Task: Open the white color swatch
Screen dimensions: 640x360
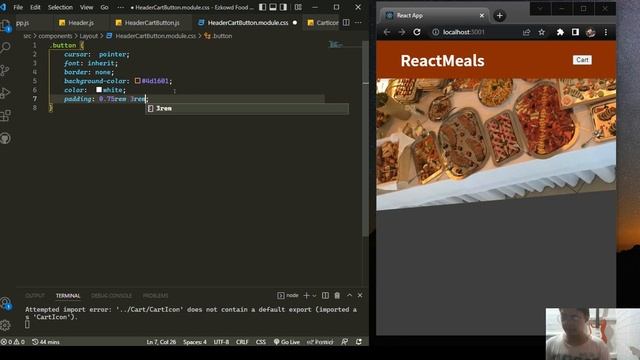Action: pyautogui.click(x=99, y=90)
